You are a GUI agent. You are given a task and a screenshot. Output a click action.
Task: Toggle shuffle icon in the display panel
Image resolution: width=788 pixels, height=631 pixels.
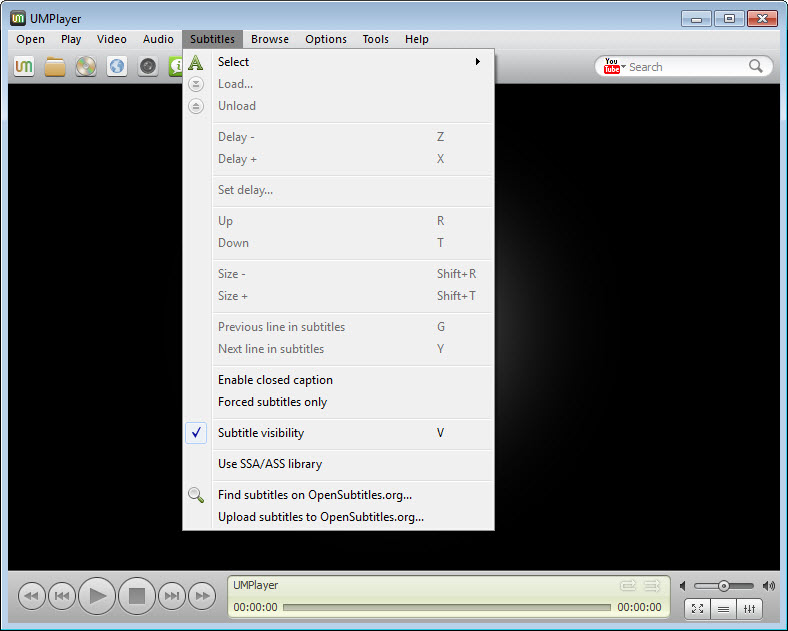[652, 585]
